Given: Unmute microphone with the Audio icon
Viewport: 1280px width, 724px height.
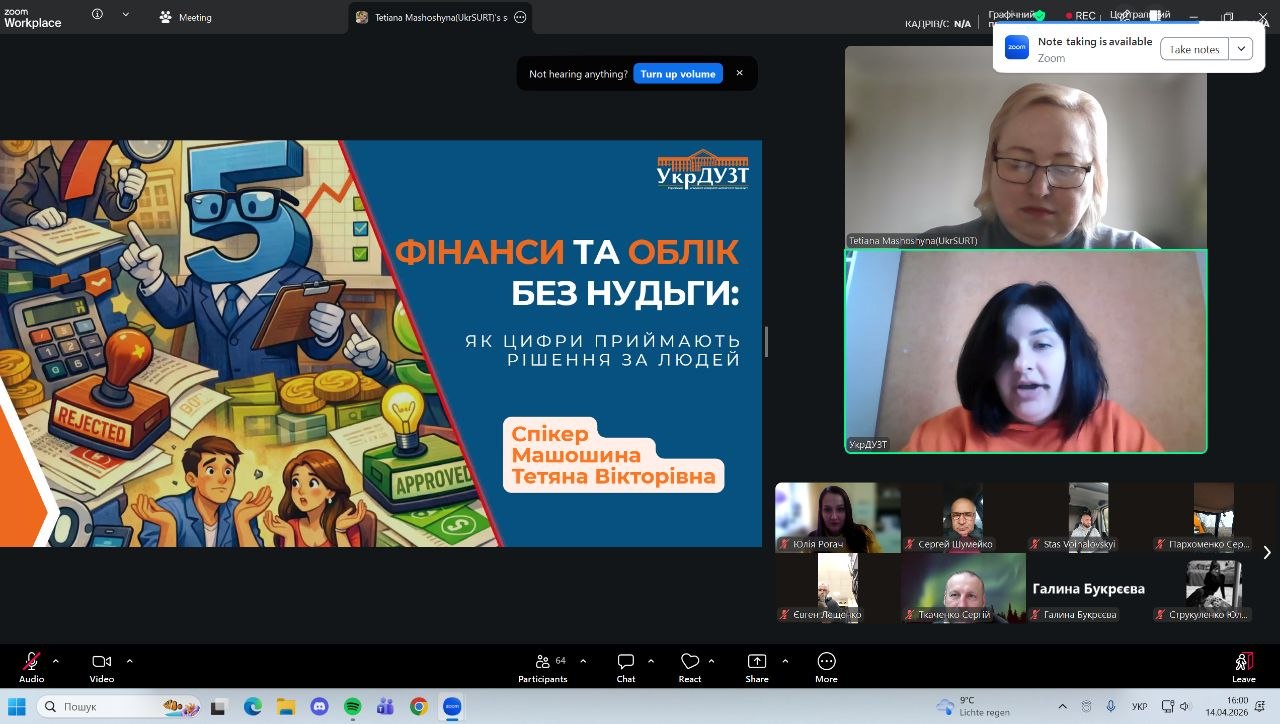Looking at the screenshot, I should 32,662.
